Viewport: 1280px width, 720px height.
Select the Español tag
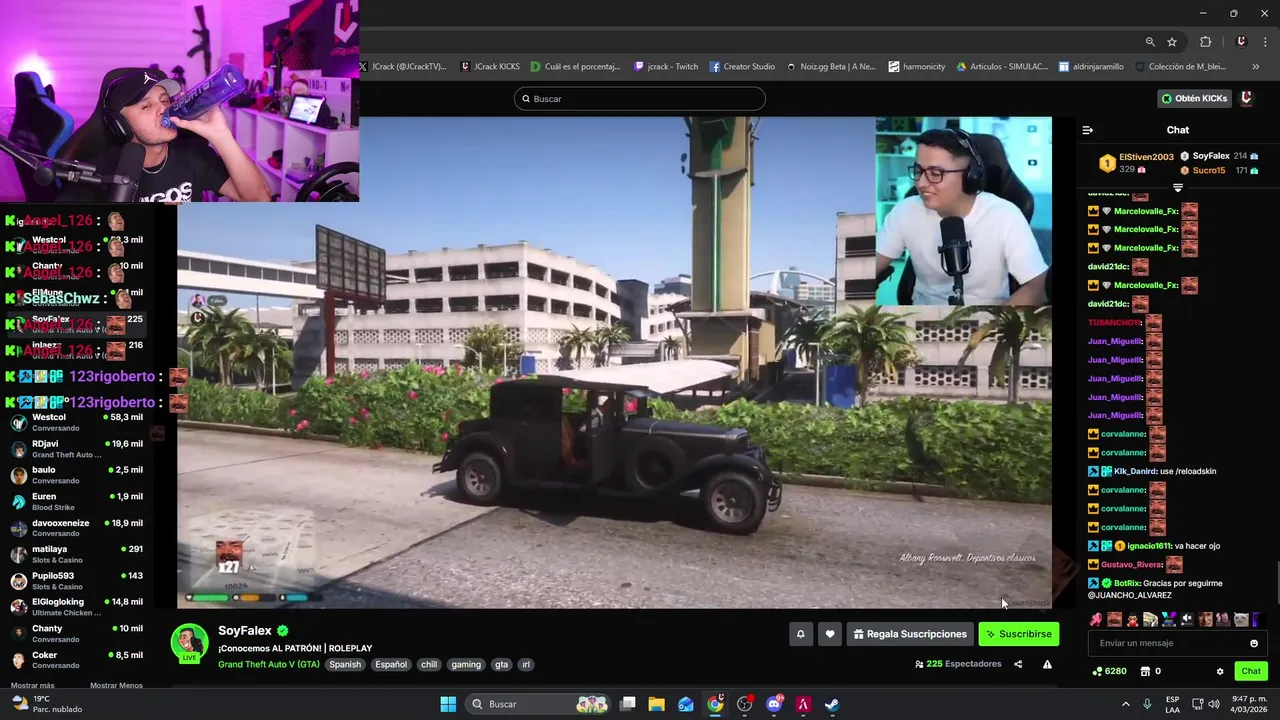coord(391,664)
